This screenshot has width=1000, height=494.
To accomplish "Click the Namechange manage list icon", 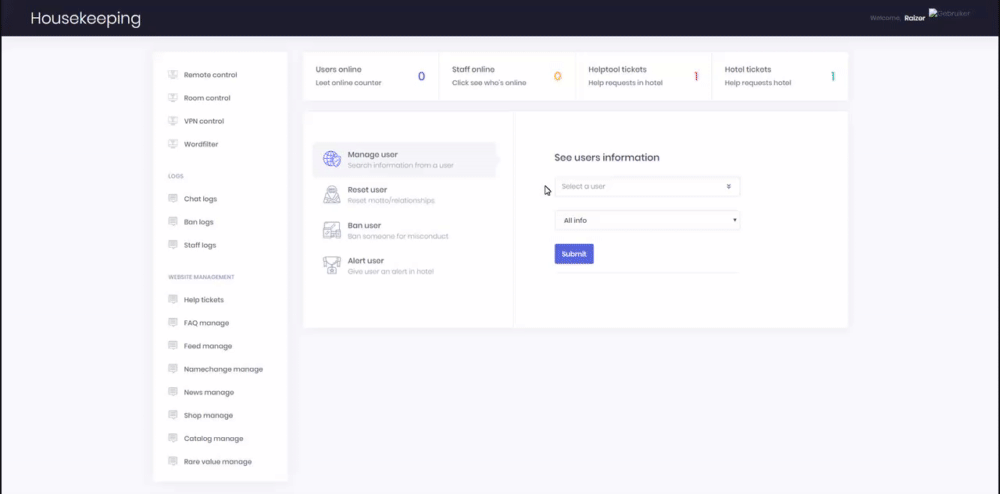I will coord(172,368).
